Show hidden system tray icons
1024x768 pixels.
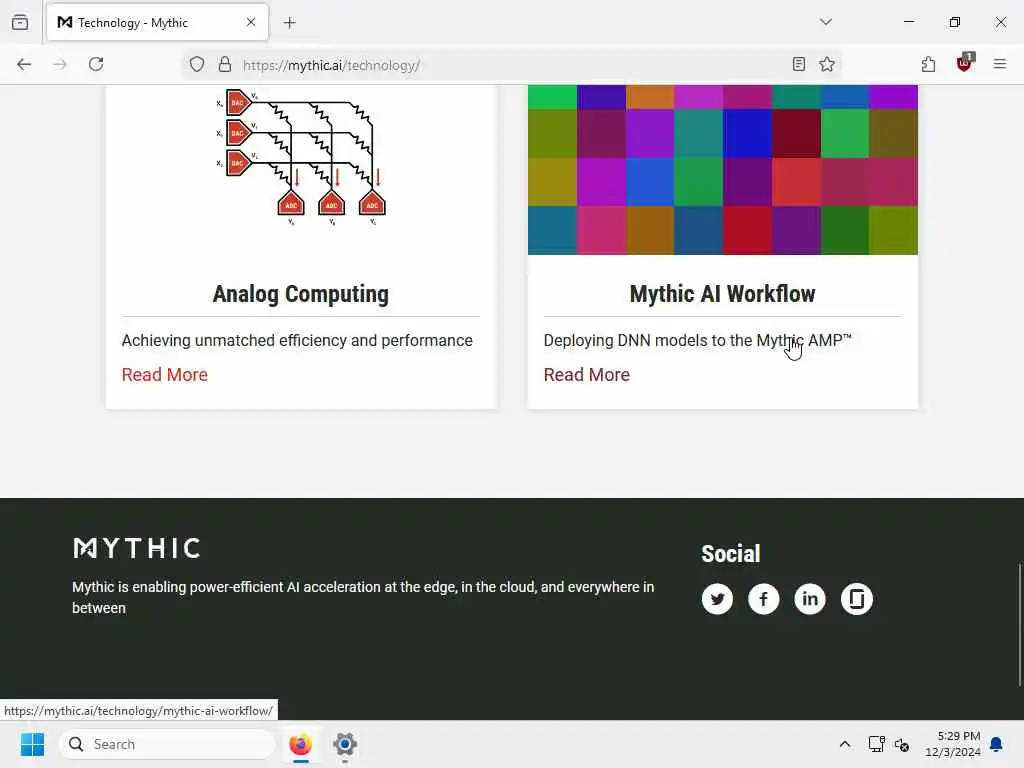tap(844, 744)
